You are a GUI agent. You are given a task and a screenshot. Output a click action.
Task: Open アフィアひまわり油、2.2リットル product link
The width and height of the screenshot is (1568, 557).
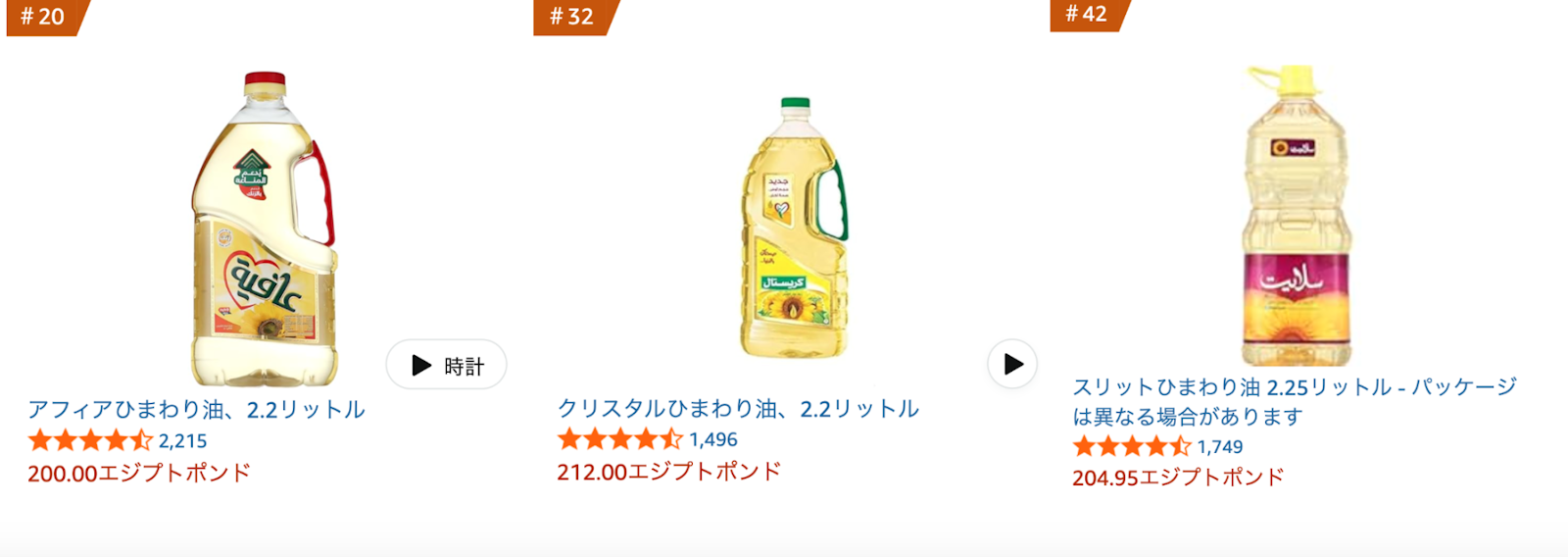[196, 409]
